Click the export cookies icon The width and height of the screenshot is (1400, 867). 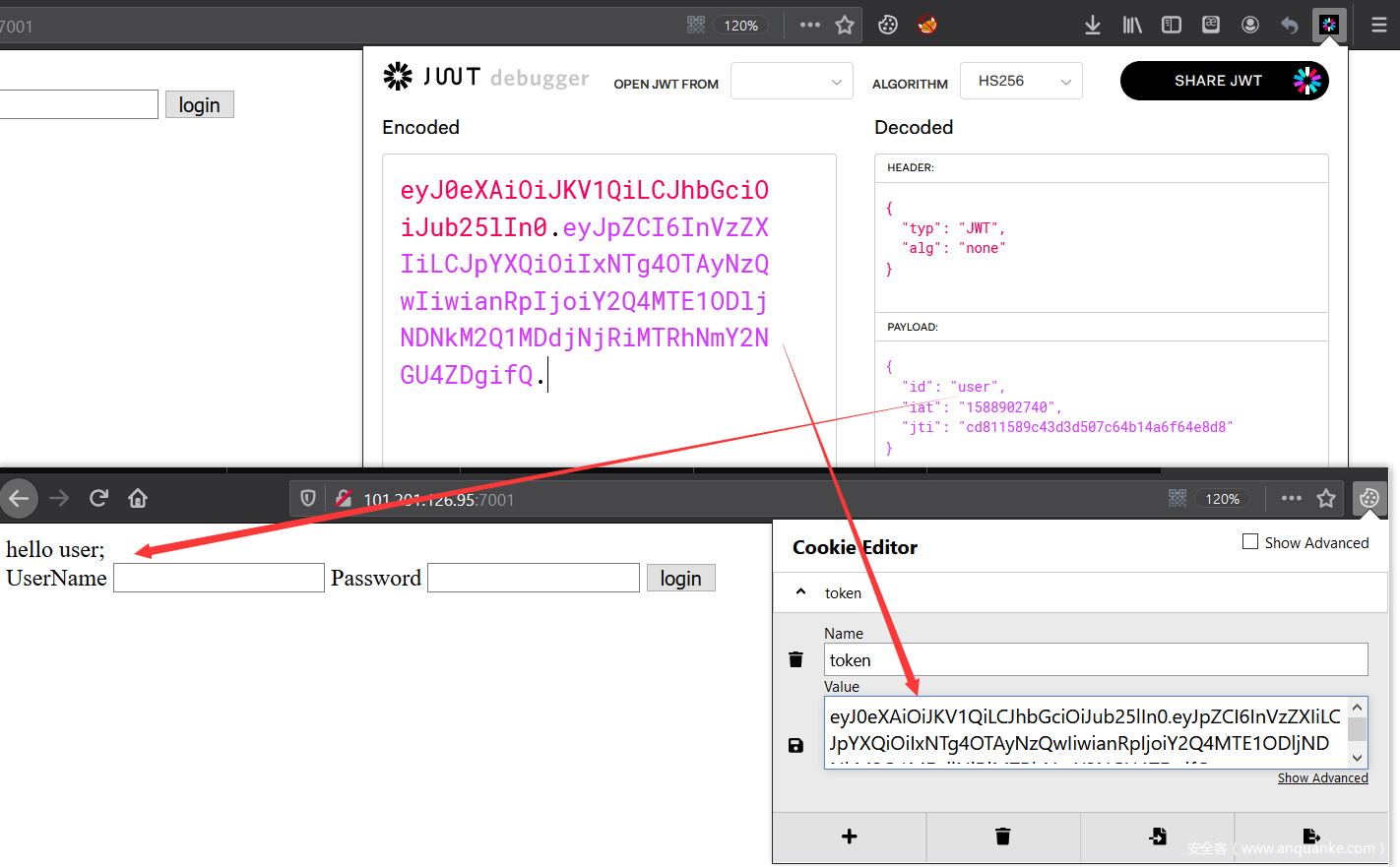pos(1310,836)
